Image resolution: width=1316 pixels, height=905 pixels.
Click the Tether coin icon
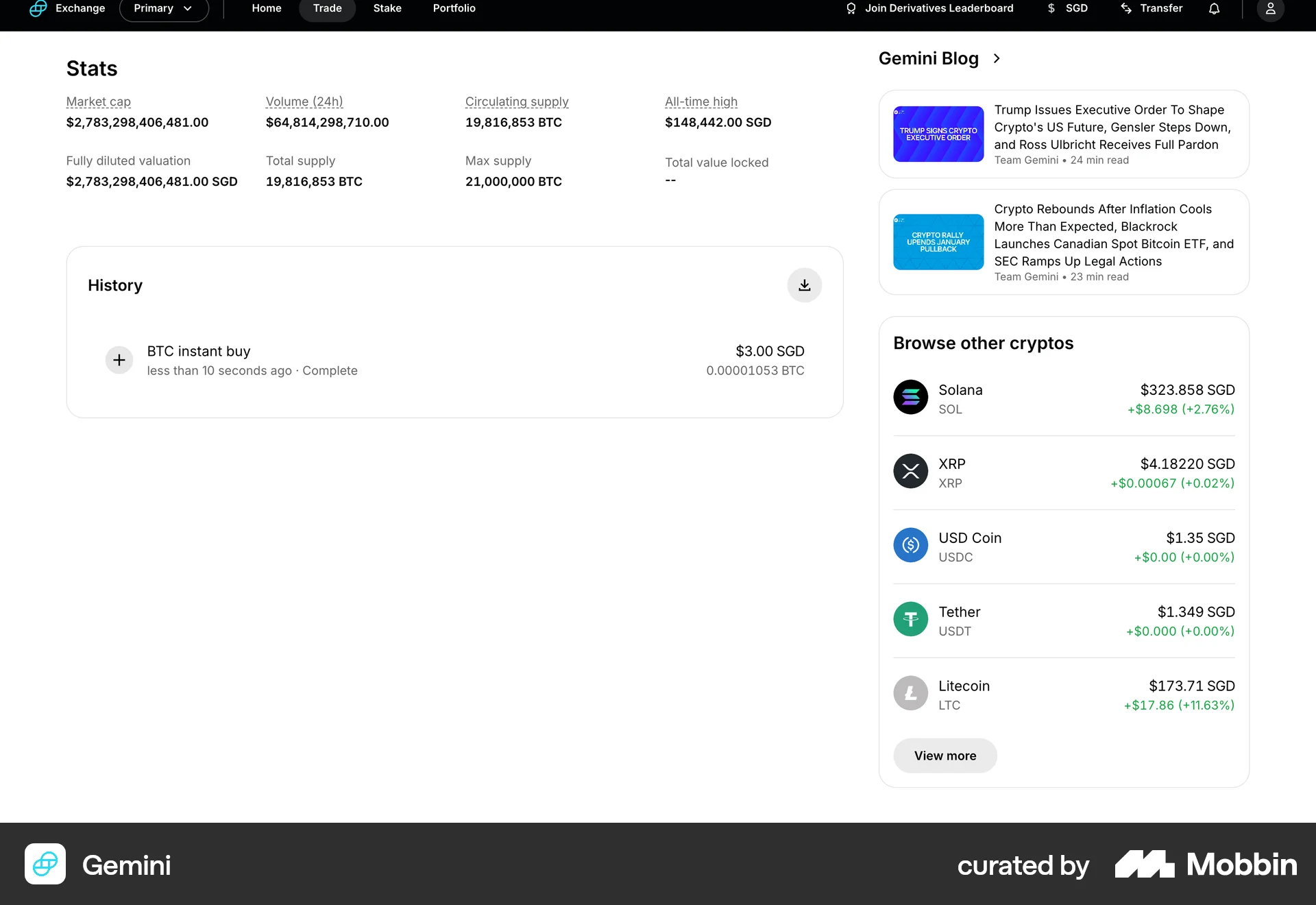[x=910, y=619]
